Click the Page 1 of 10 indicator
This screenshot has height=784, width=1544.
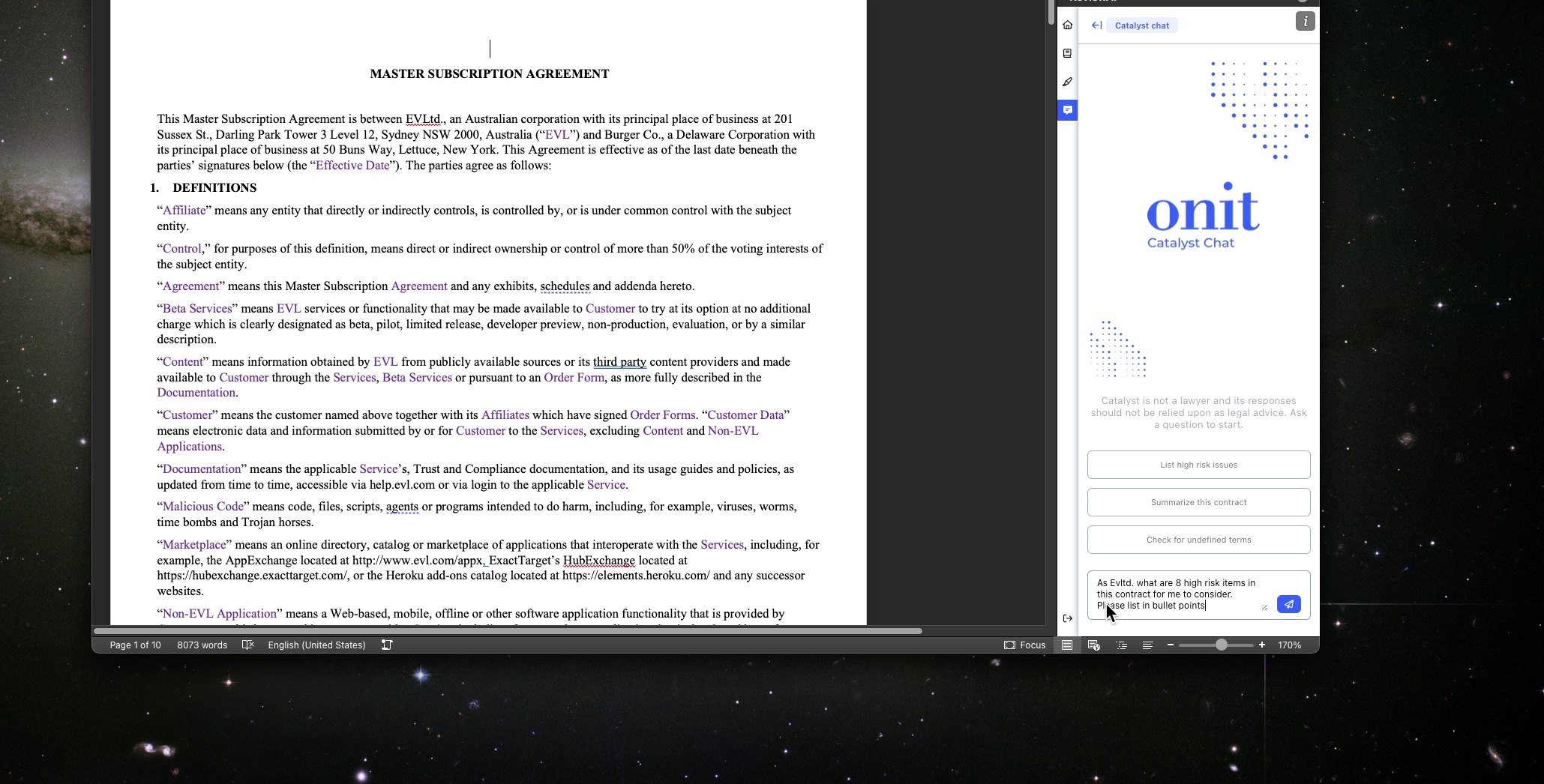coord(136,645)
